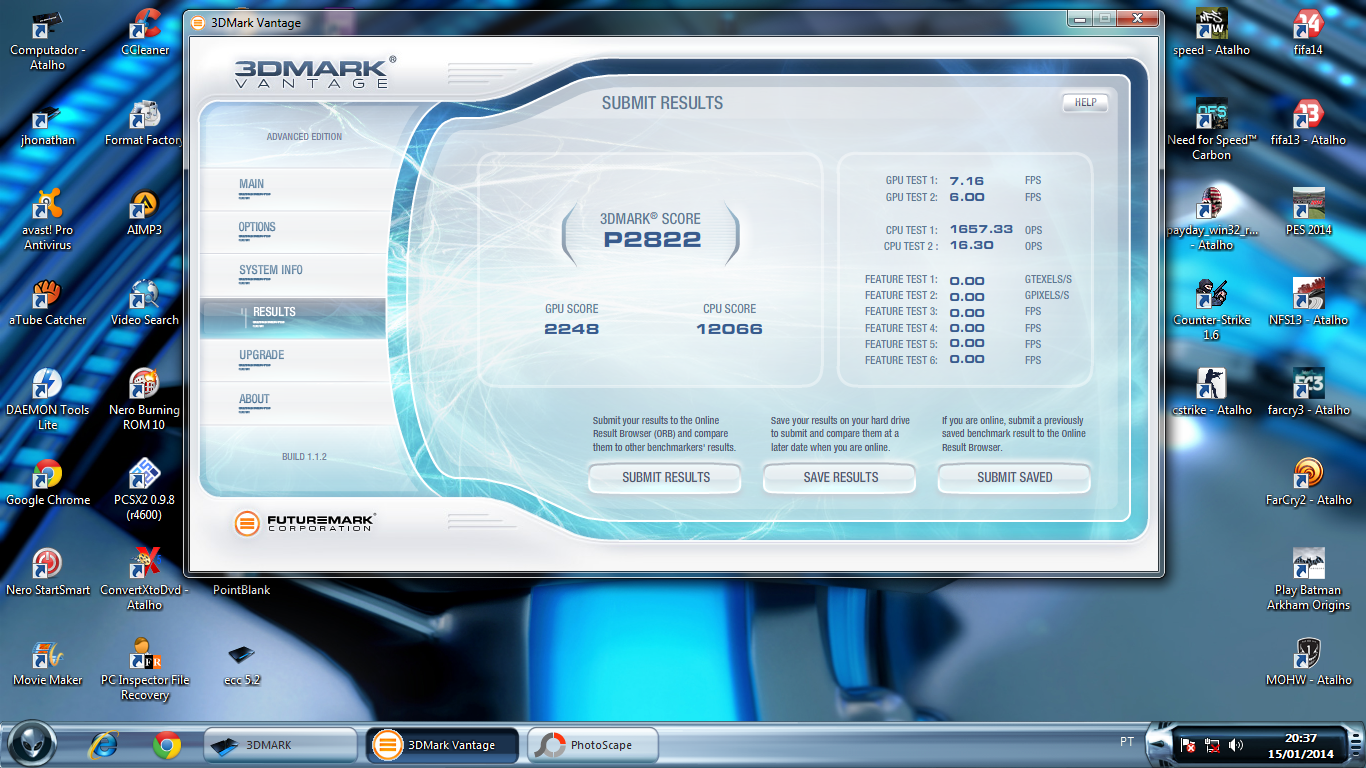The width and height of the screenshot is (1366, 768).
Task: Launch the Video Search desktop icon
Action: click(x=145, y=302)
